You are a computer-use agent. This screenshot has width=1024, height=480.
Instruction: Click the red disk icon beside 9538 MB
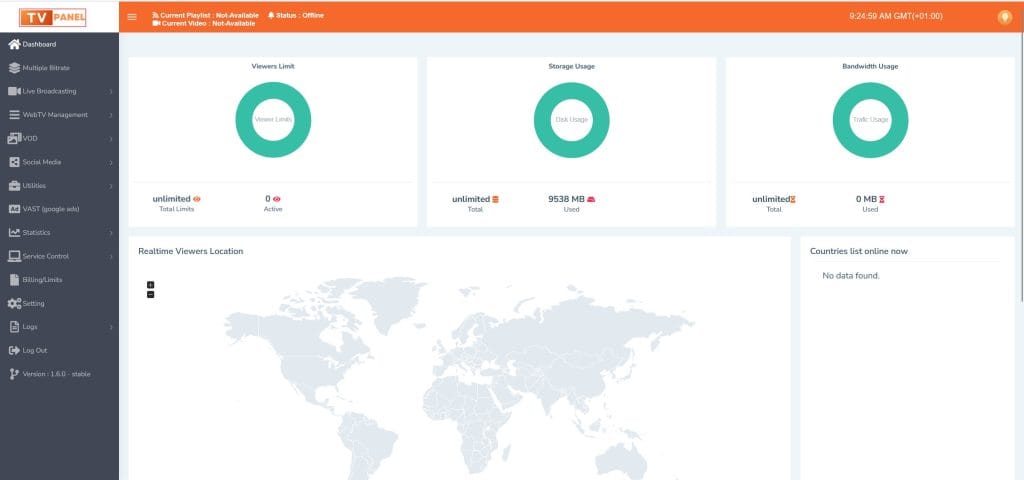[591, 199]
